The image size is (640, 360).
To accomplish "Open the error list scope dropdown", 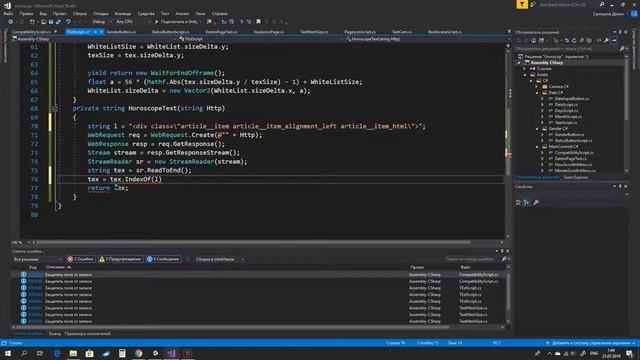I will click(37, 259).
